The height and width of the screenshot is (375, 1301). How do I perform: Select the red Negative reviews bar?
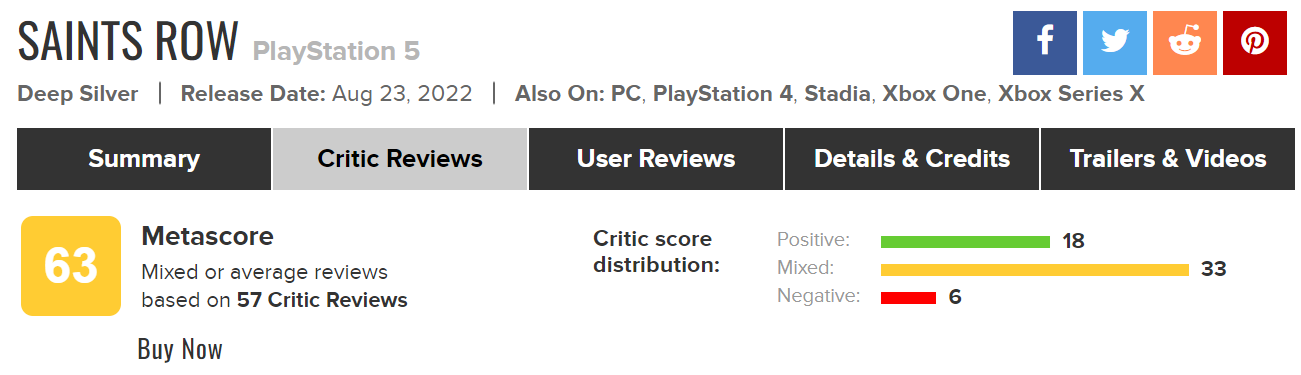click(x=908, y=298)
